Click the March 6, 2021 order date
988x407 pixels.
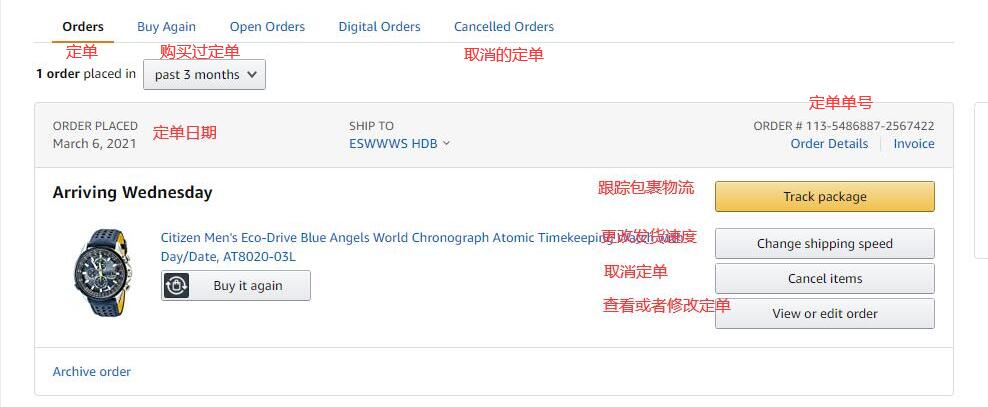click(94, 143)
